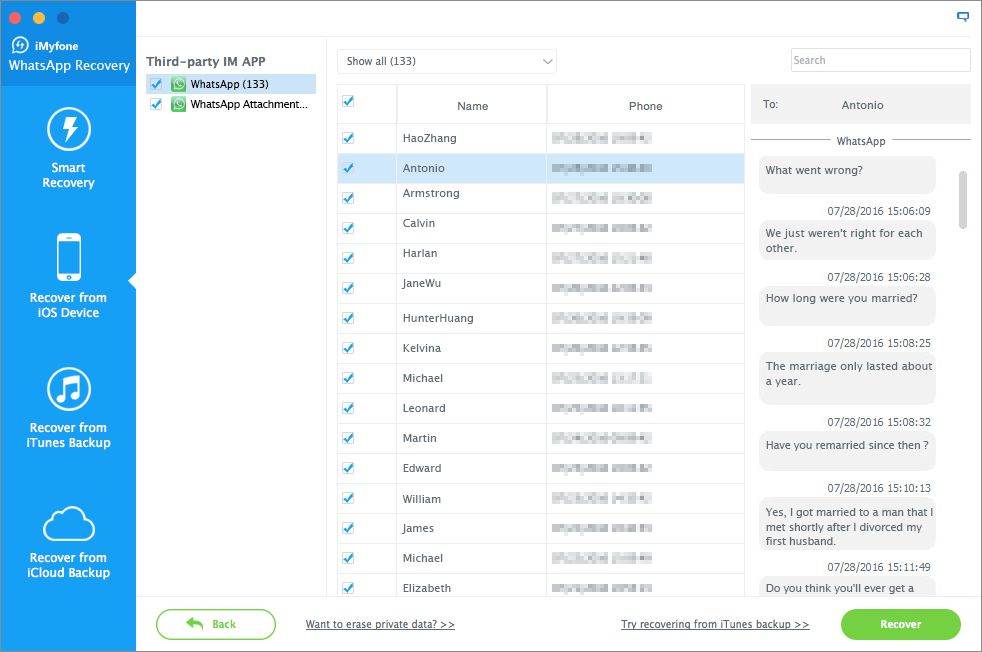Click 'How long were you married?' message
Screen dimensions: 982x652
(x=847, y=306)
